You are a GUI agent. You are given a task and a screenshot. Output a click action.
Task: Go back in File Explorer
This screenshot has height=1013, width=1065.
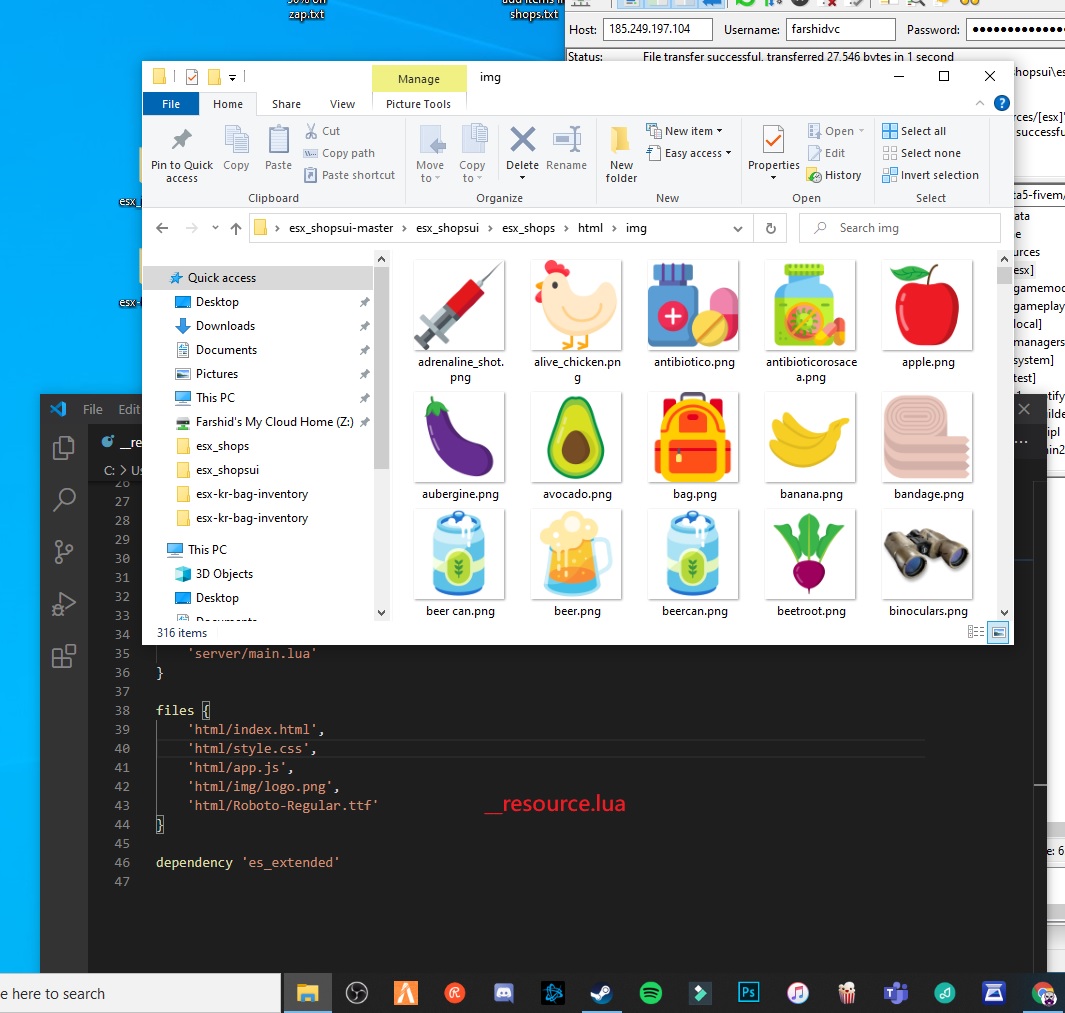[162, 228]
